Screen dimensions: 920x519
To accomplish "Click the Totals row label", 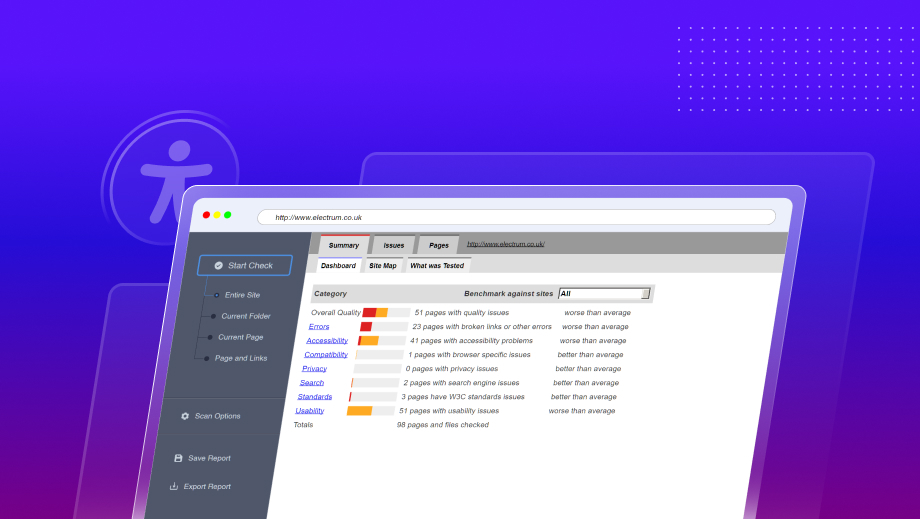I will [x=303, y=425].
